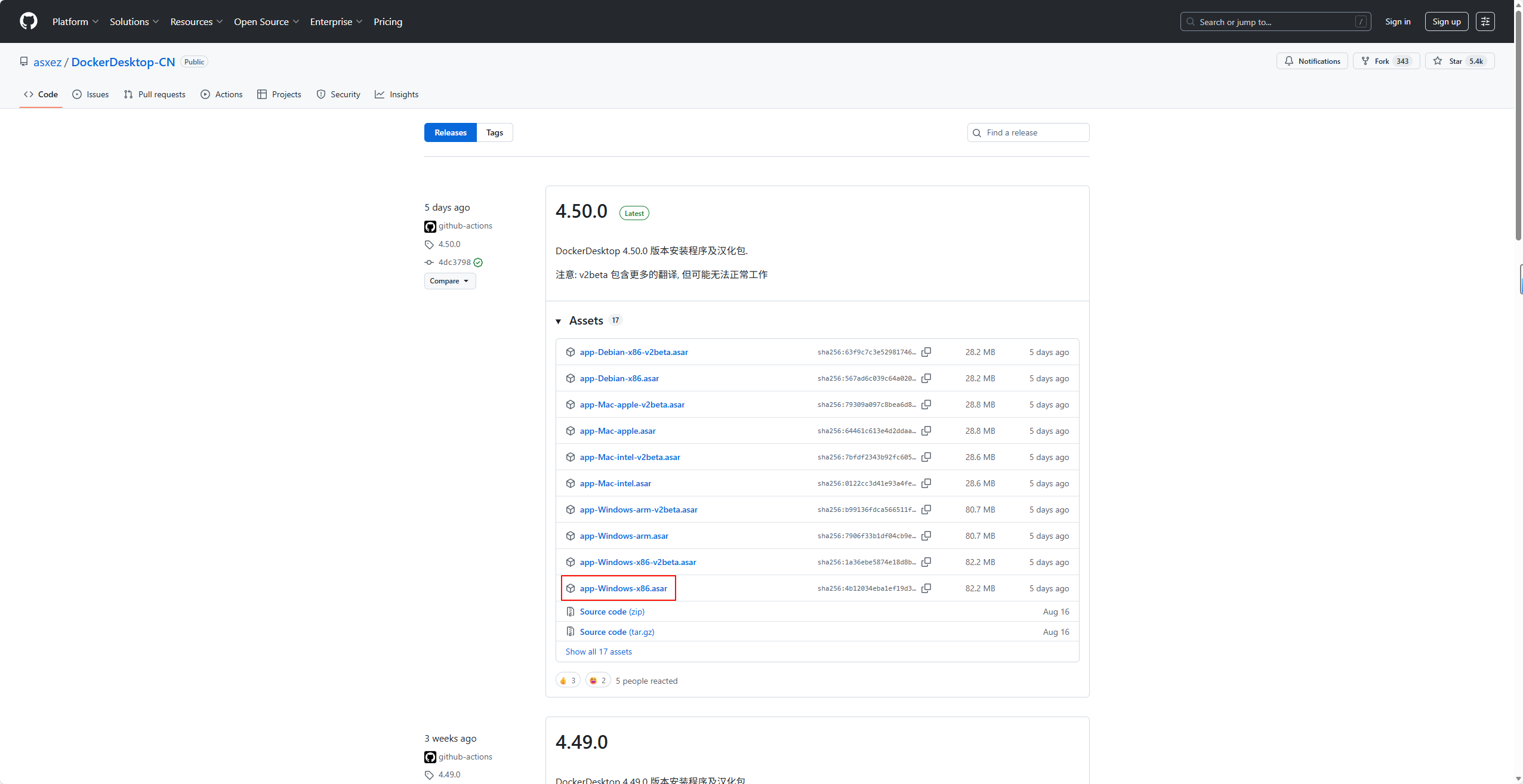Download app-Windows-x86.asar

coord(623,588)
